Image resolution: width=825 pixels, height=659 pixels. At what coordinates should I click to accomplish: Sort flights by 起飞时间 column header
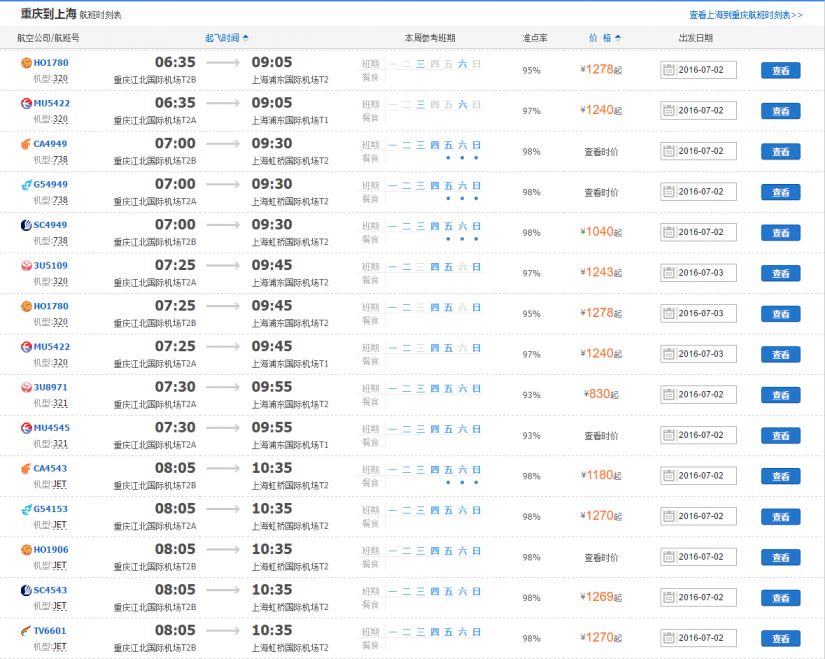(226, 38)
